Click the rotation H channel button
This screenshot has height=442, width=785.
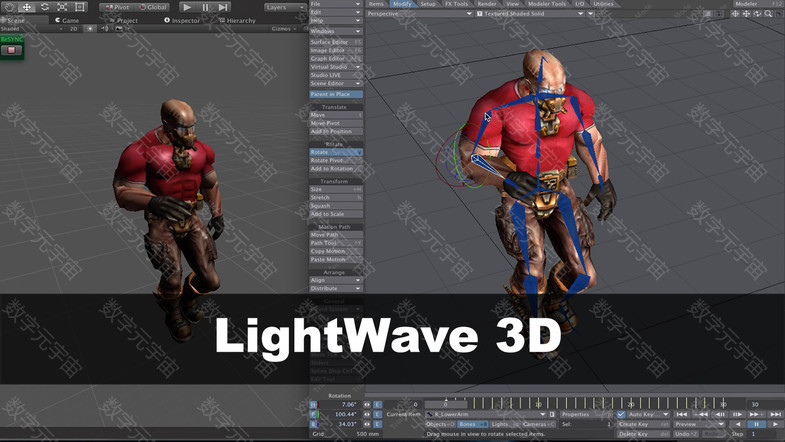tap(313, 404)
